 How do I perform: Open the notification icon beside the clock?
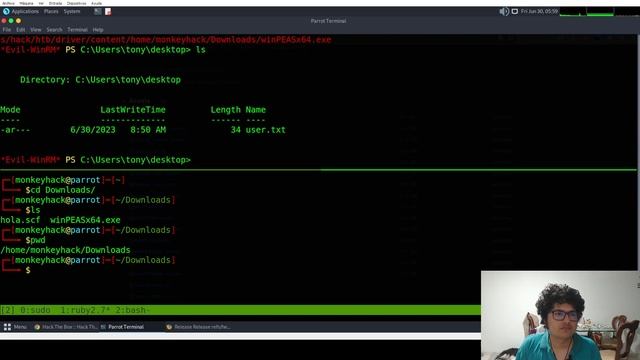tap(515, 11)
